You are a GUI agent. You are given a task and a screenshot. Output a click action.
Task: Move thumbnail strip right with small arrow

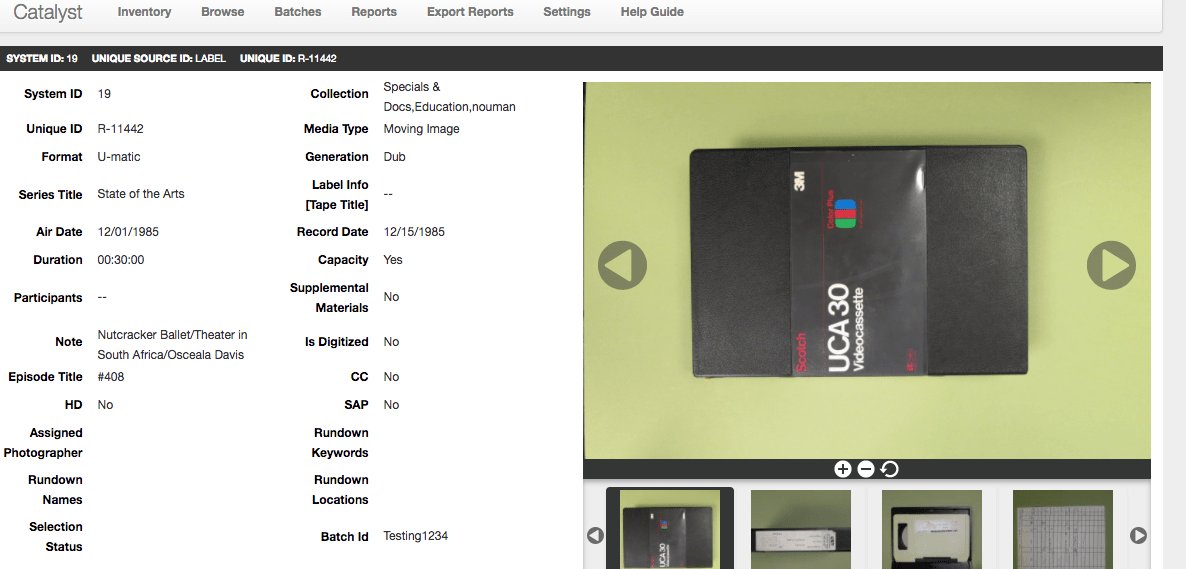pyautogui.click(x=1138, y=535)
